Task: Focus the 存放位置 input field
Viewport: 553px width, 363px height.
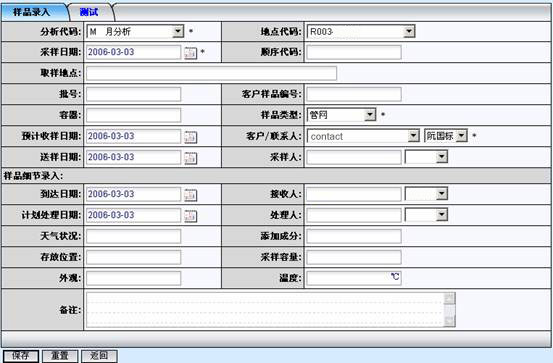Action: pos(133,258)
